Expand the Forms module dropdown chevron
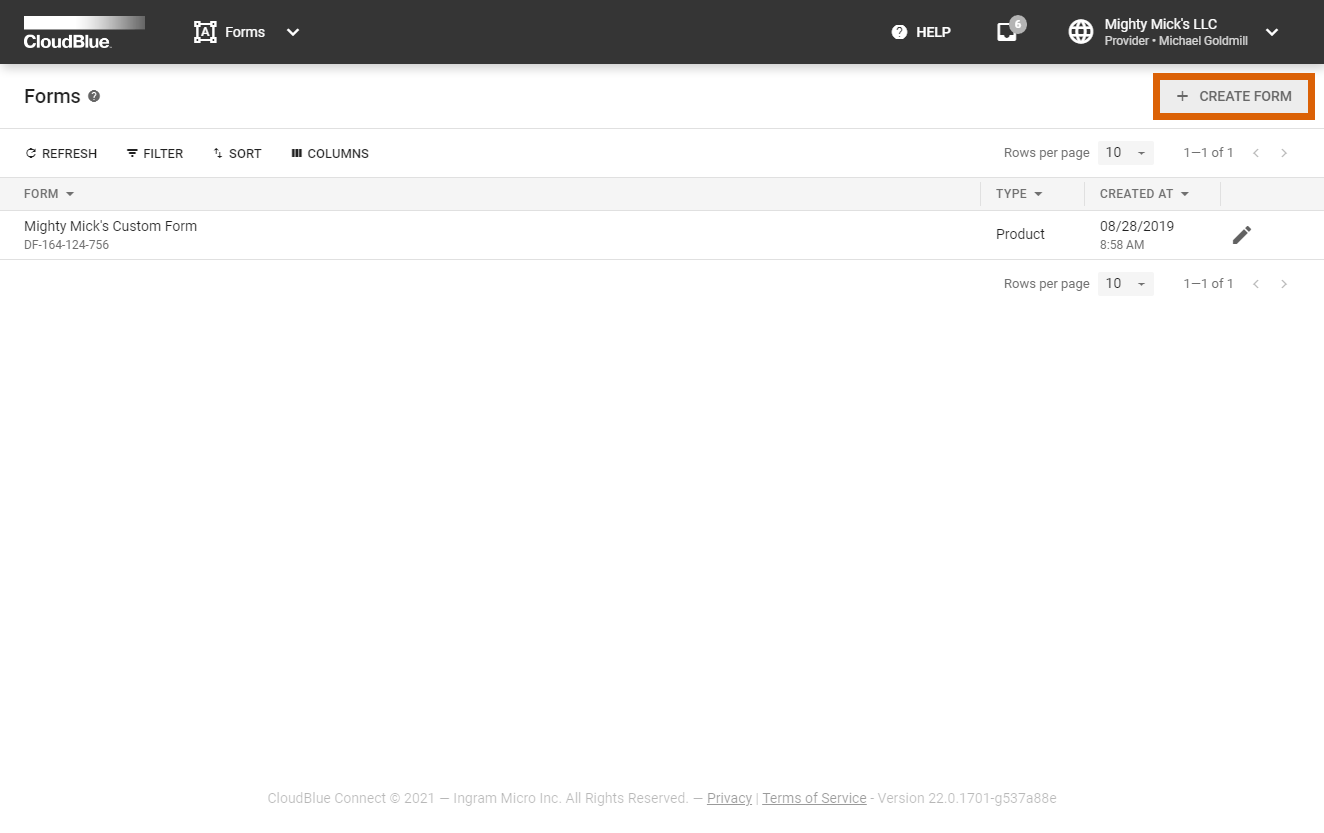The image size is (1324, 833). (x=293, y=32)
